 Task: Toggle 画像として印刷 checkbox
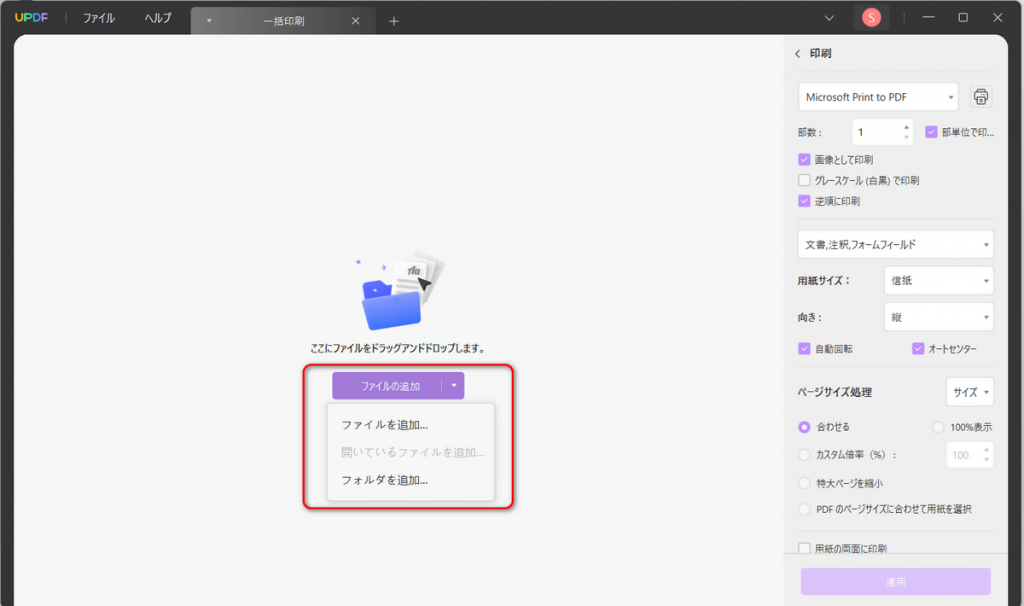(x=805, y=159)
